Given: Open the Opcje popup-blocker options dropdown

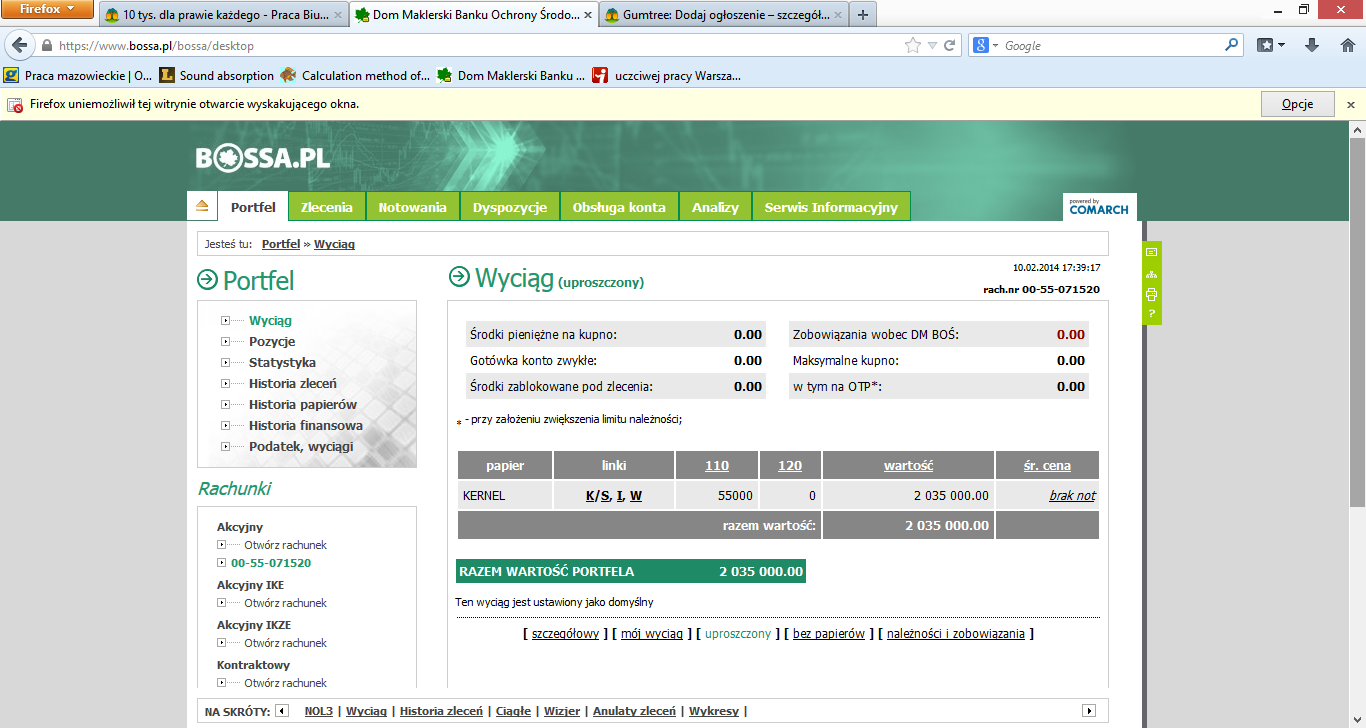Looking at the screenshot, I should [1297, 104].
